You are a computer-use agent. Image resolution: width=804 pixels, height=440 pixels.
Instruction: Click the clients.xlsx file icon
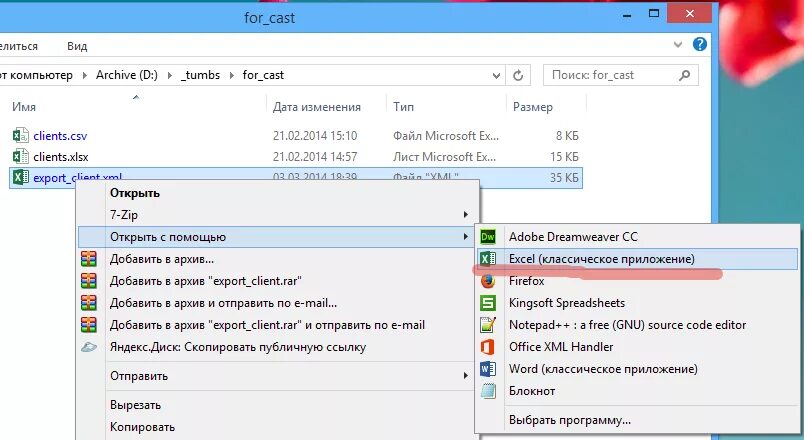click(21, 156)
